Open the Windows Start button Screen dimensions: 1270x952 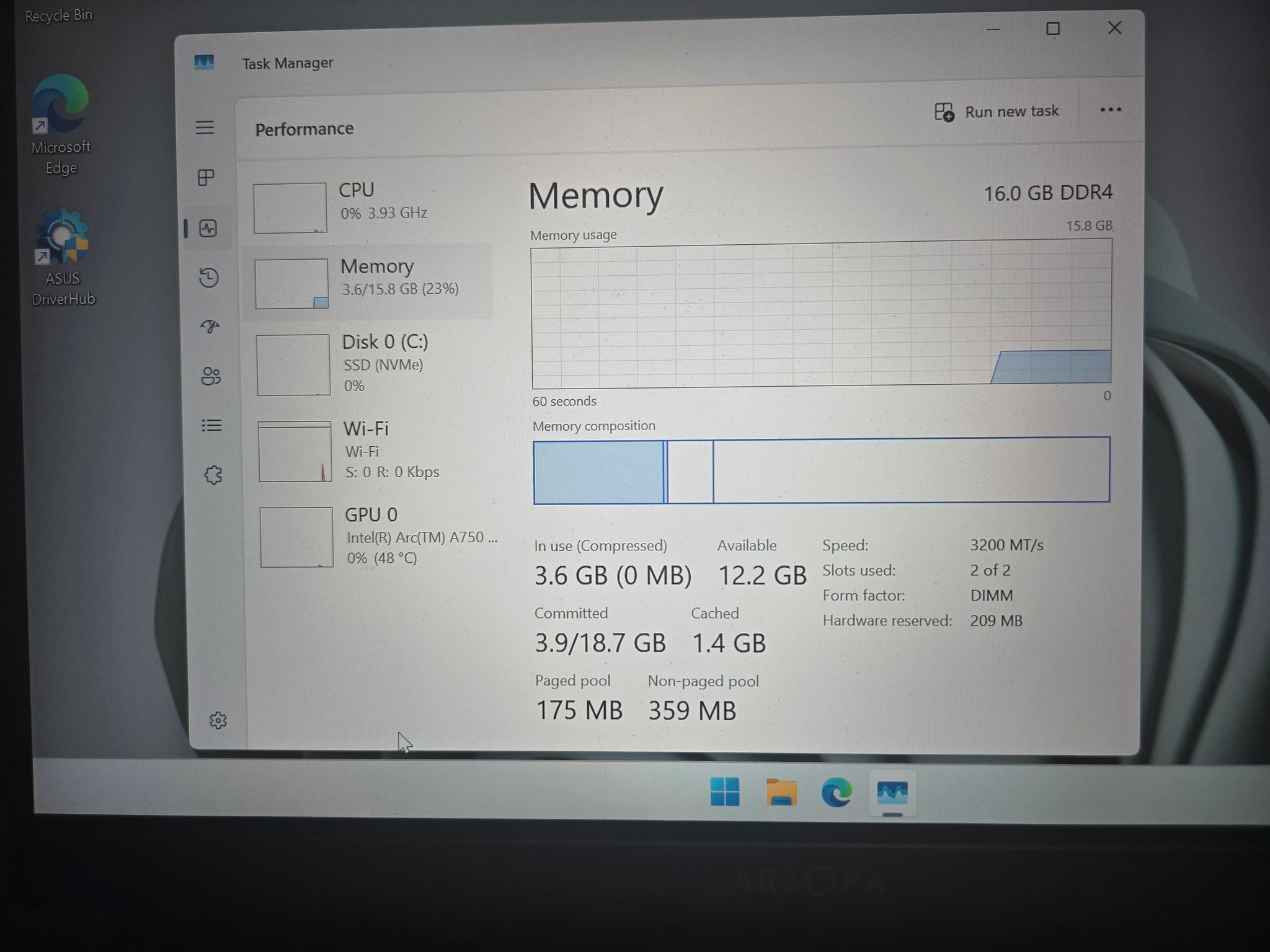click(724, 791)
